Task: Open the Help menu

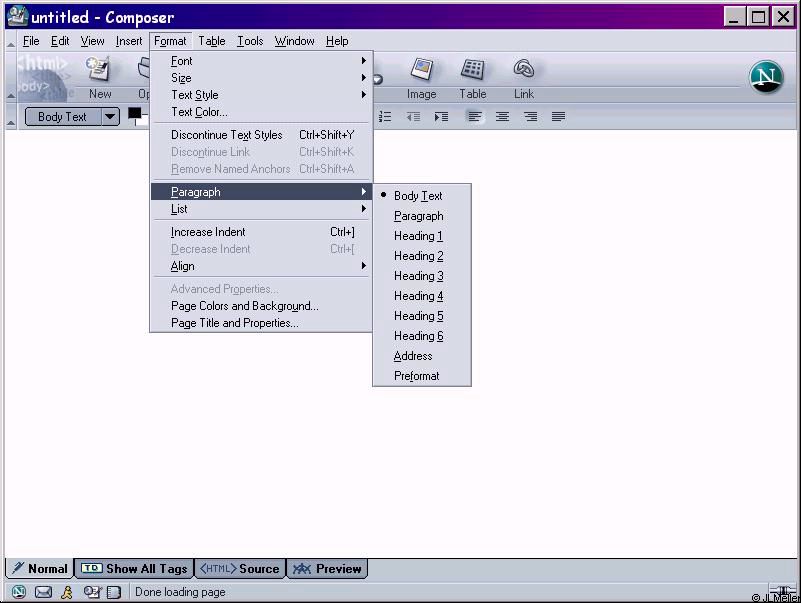Action: click(337, 41)
